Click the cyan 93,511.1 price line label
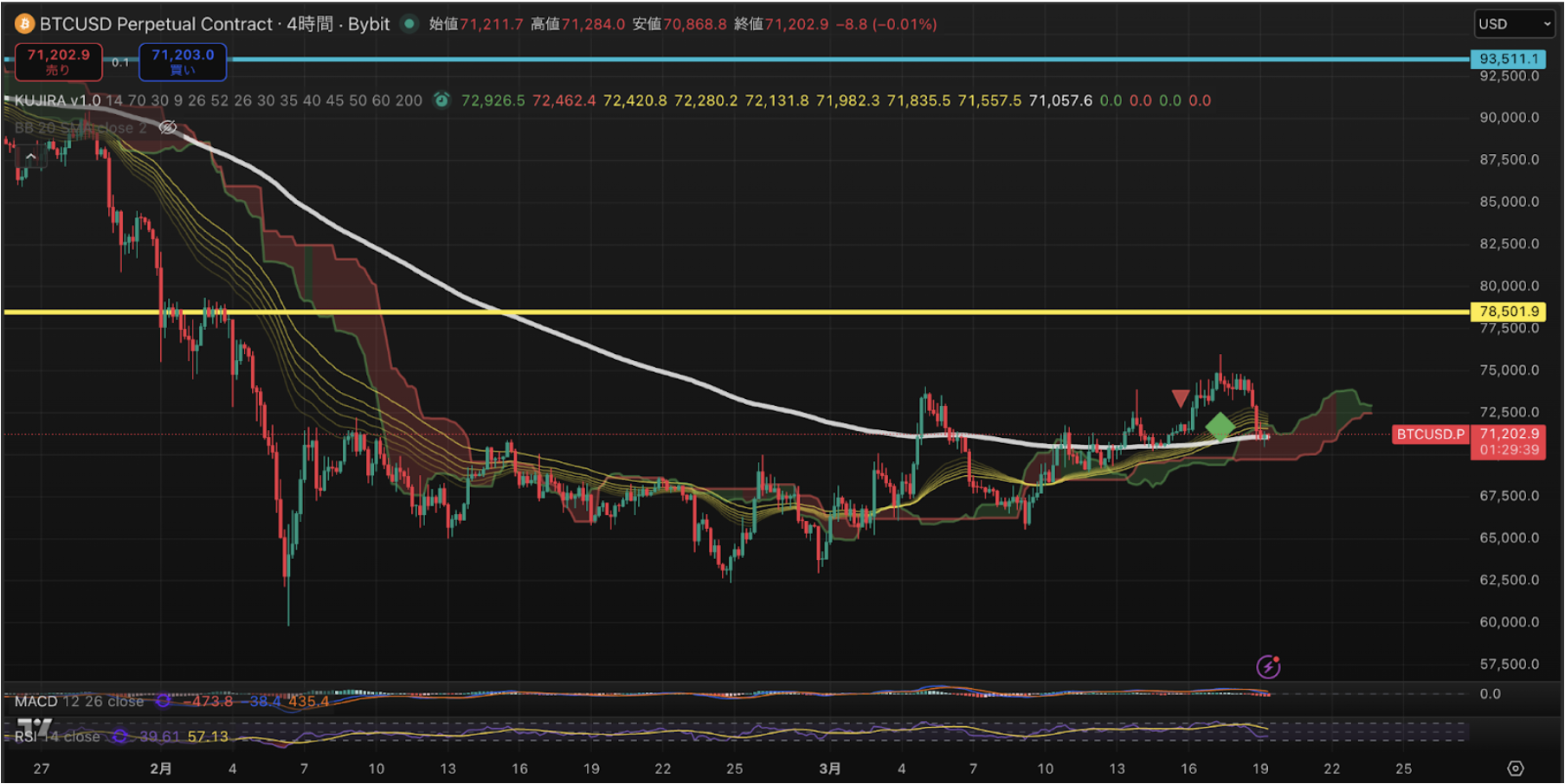Viewport: 1565px width, 784px height. click(1509, 59)
